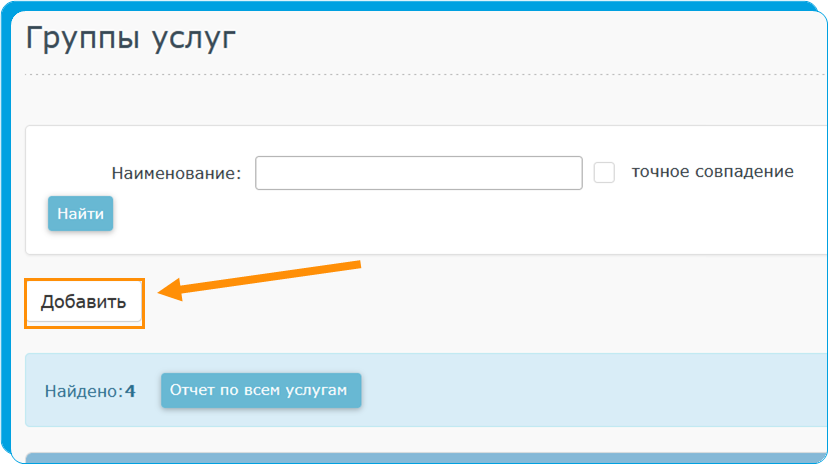Click the word Найдено in results bar

[82, 391]
